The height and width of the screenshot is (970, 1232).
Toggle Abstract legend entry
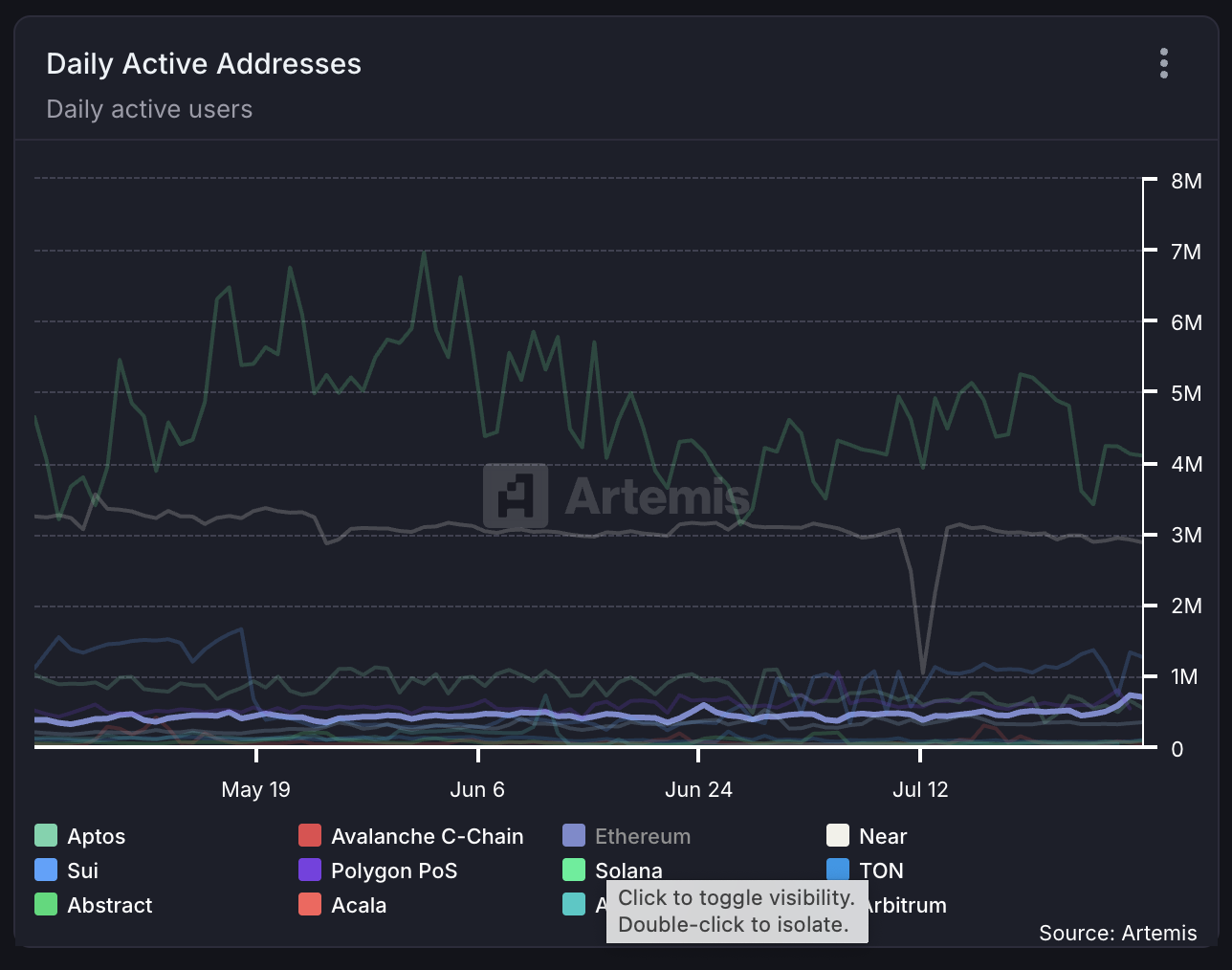[94, 905]
